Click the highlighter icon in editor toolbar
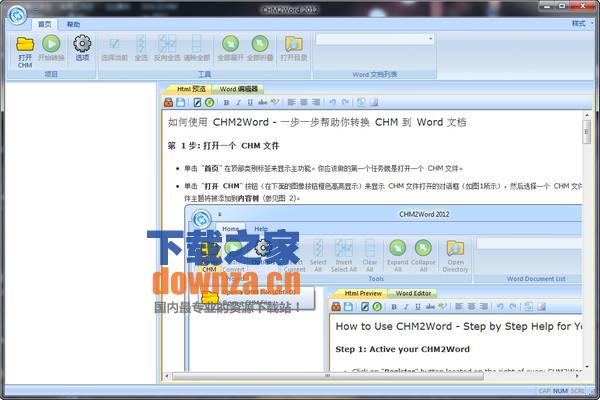Image resolution: width=600 pixels, height=400 pixels. [274, 102]
